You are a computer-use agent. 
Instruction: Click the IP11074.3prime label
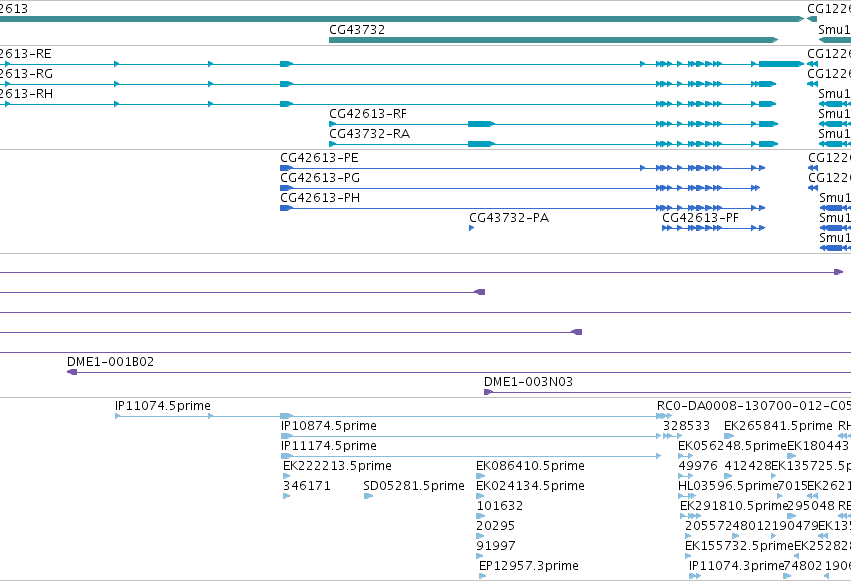click(736, 566)
